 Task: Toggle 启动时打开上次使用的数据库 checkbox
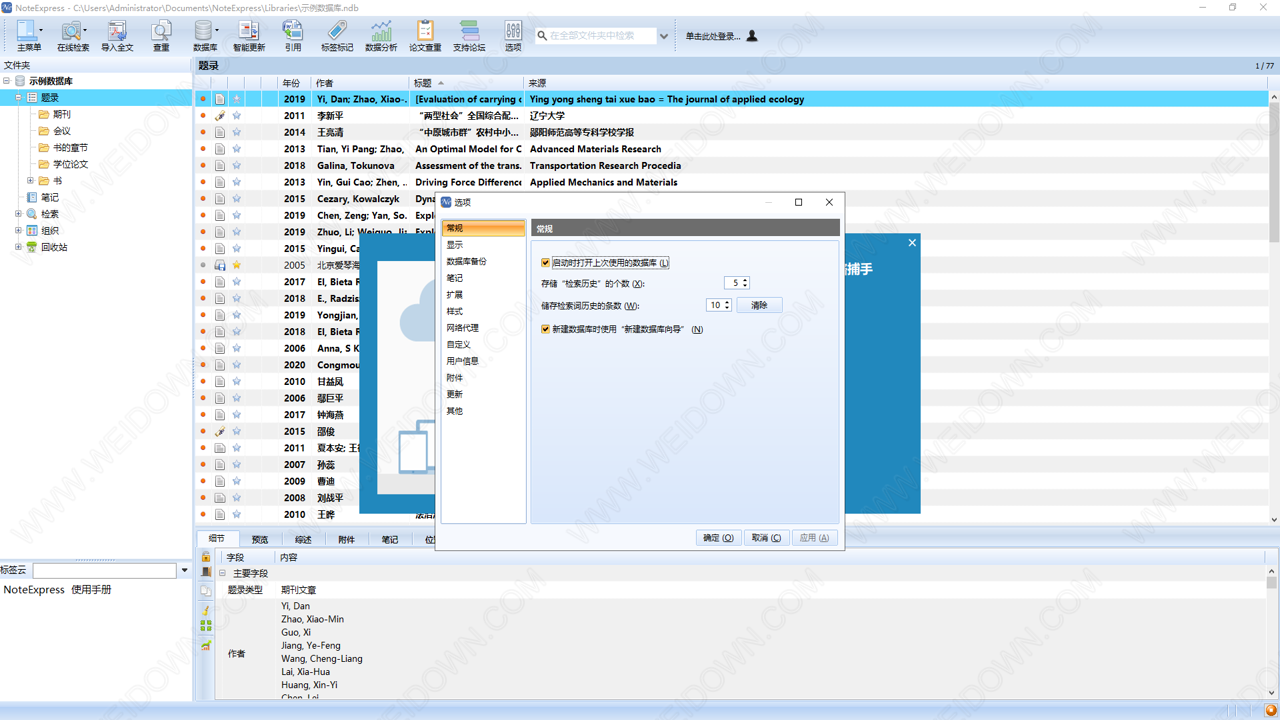click(x=545, y=263)
